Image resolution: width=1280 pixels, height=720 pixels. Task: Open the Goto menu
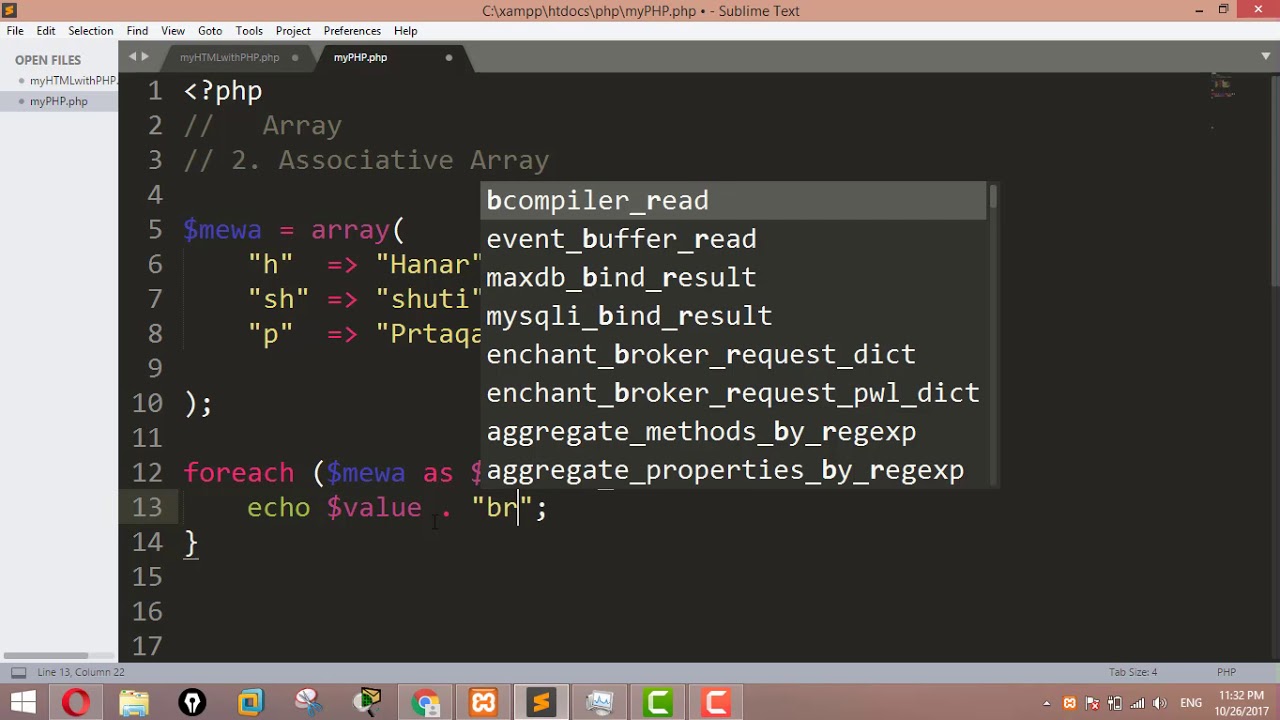pos(210,31)
